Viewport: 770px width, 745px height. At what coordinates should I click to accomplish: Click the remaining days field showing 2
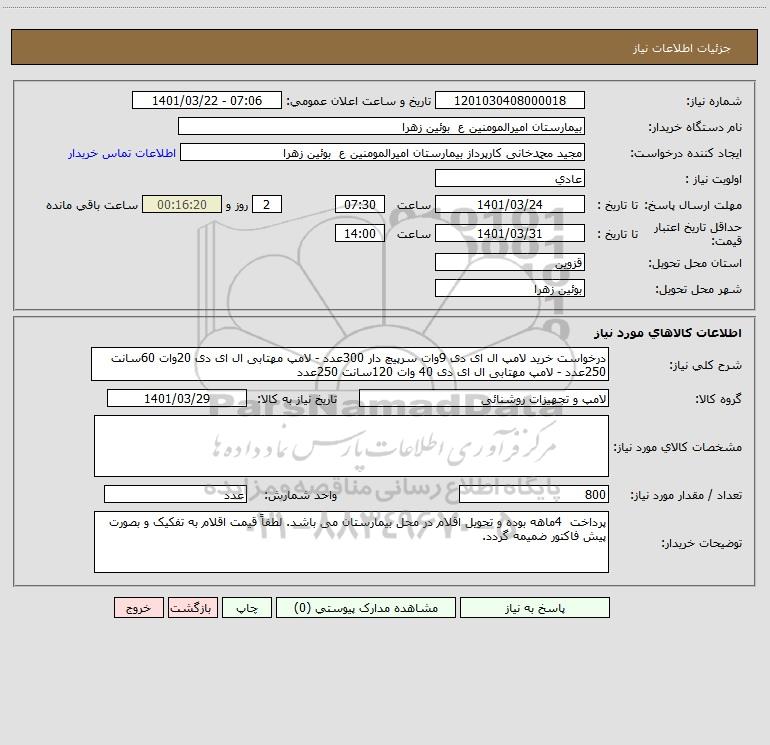267,204
